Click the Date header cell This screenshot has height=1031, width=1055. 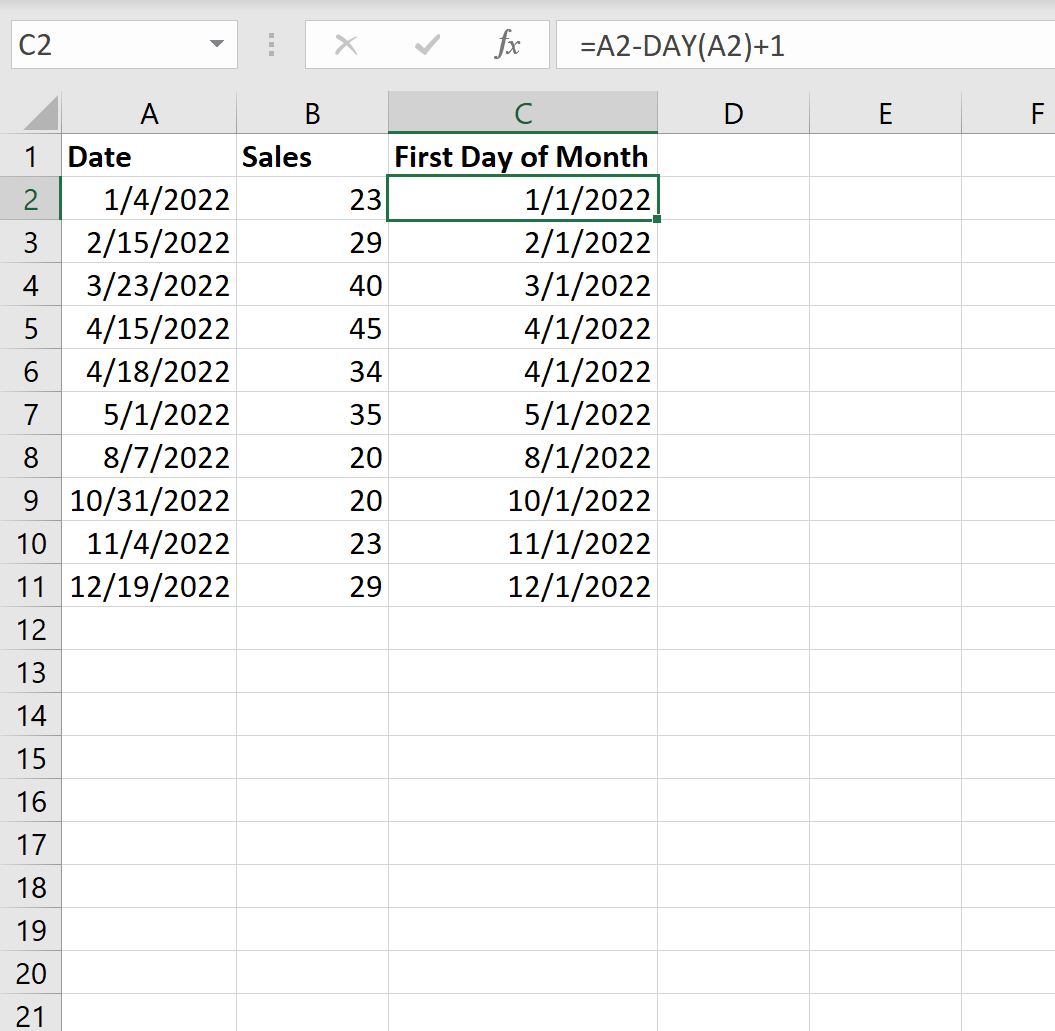pos(149,156)
